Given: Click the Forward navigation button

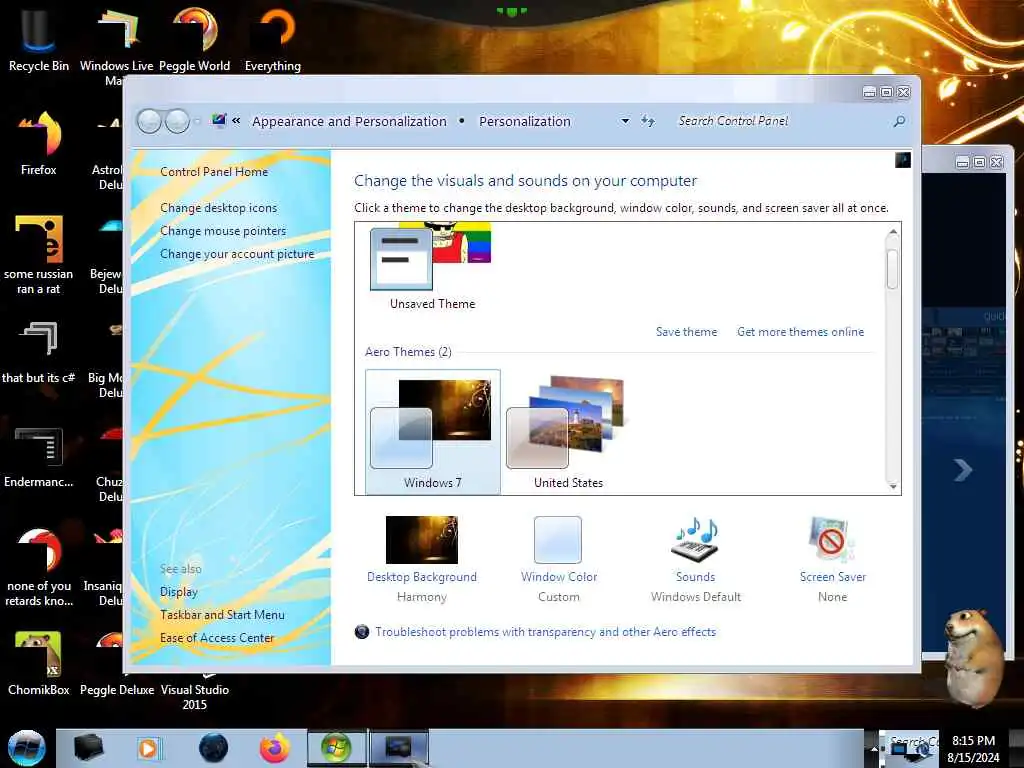Looking at the screenshot, I should click(177, 121).
